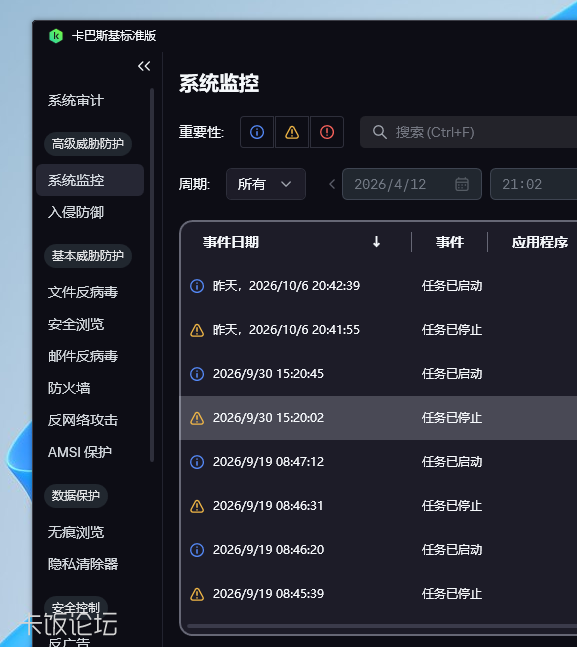Select date text 2026/9/19 08:47:12

click(268, 462)
